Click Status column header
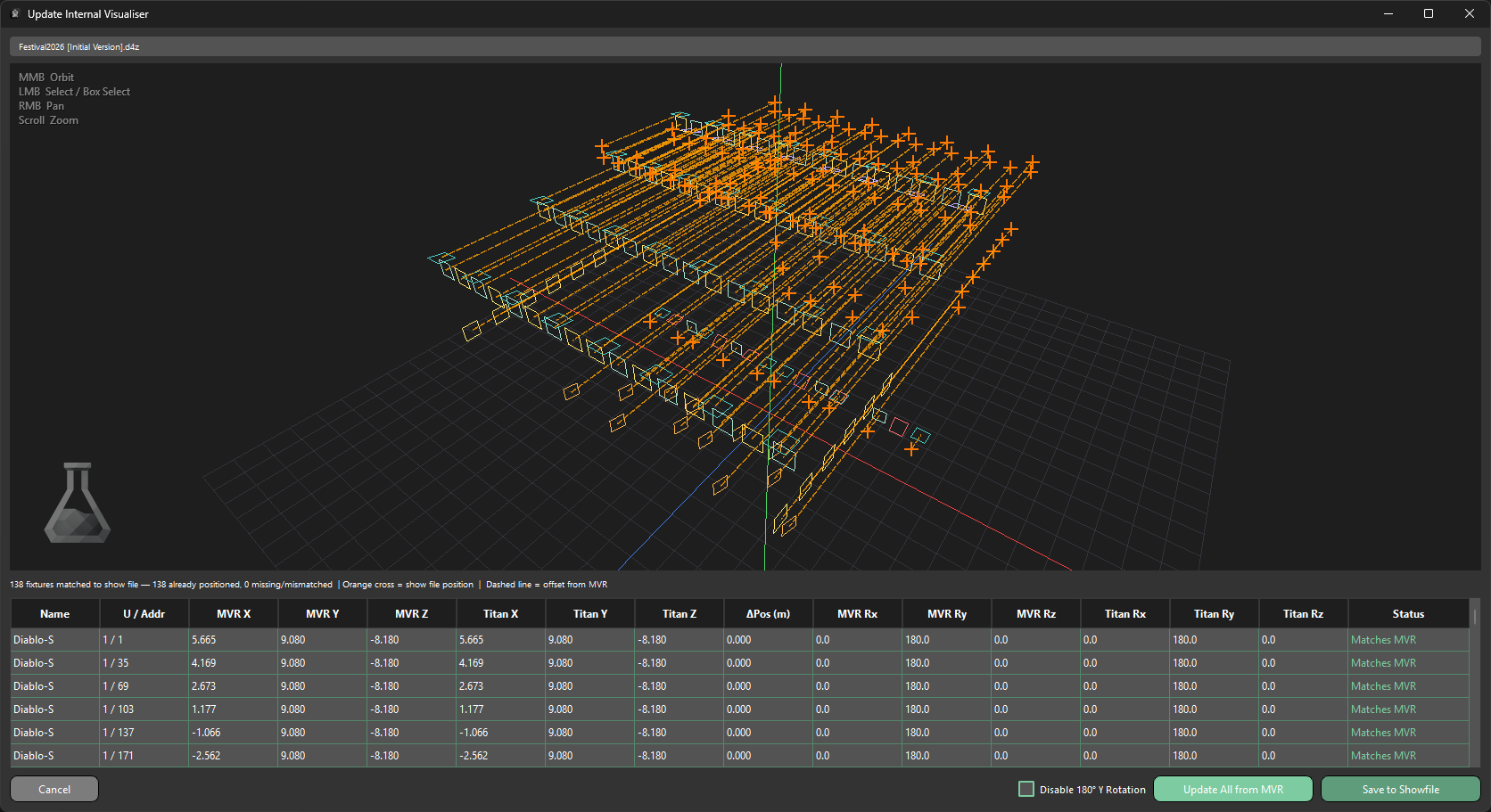 (1408, 613)
